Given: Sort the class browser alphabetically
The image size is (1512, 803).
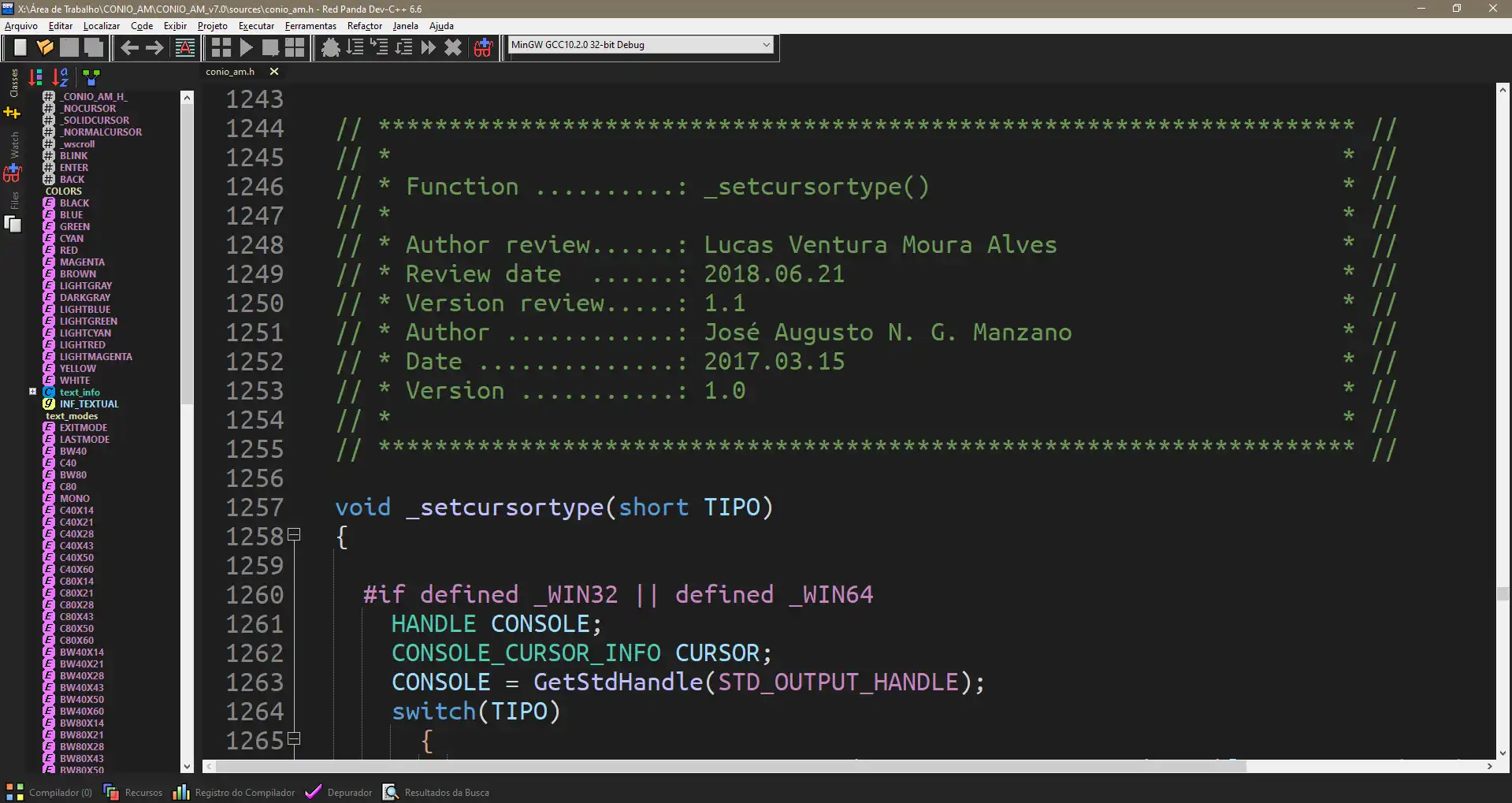Looking at the screenshot, I should [x=61, y=77].
